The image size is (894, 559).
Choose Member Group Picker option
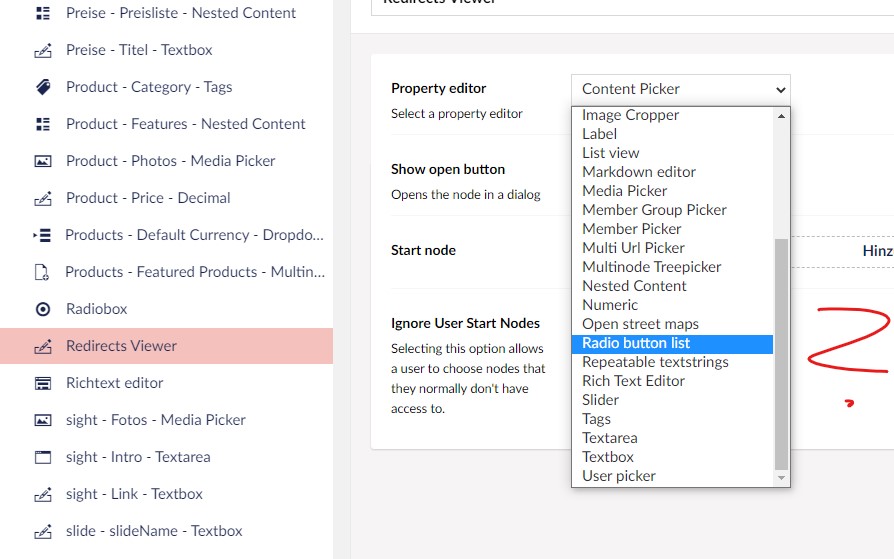pyautogui.click(x=672, y=210)
